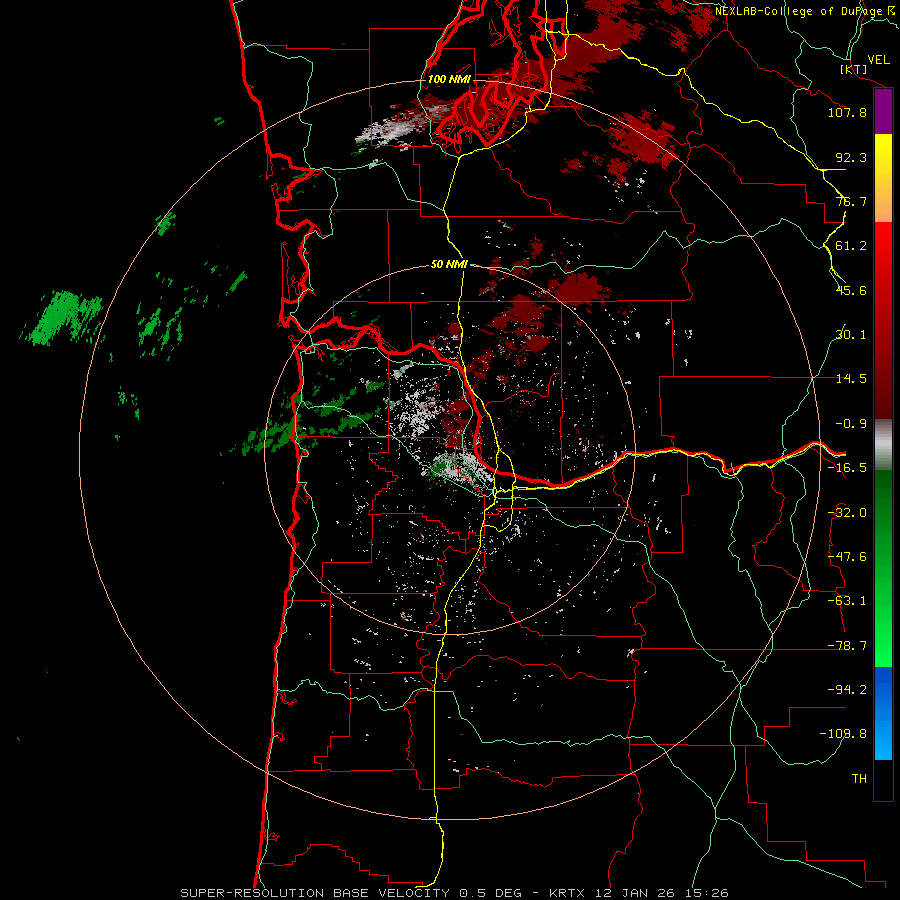Click the 100 NMI range ring label
This screenshot has width=900, height=900.
(449, 79)
